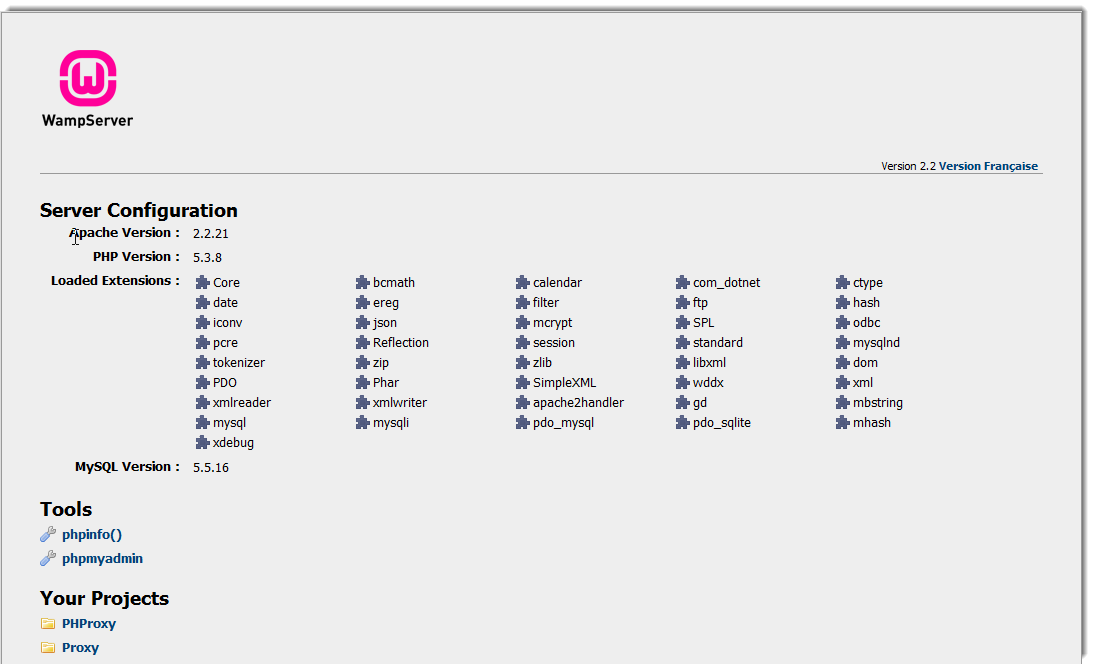This screenshot has width=1093, height=664.
Task: Click the PDO extension name
Action: click(224, 383)
